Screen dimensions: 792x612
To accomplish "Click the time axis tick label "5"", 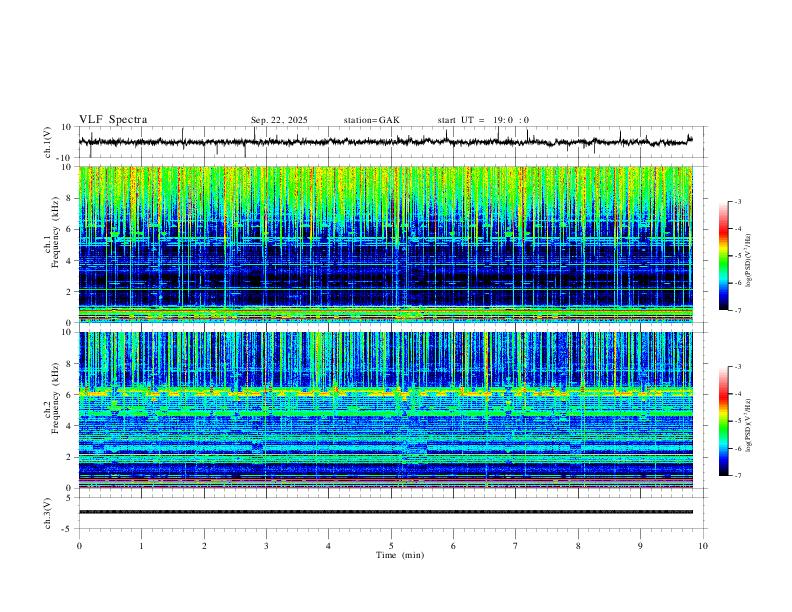I will [391, 546].
